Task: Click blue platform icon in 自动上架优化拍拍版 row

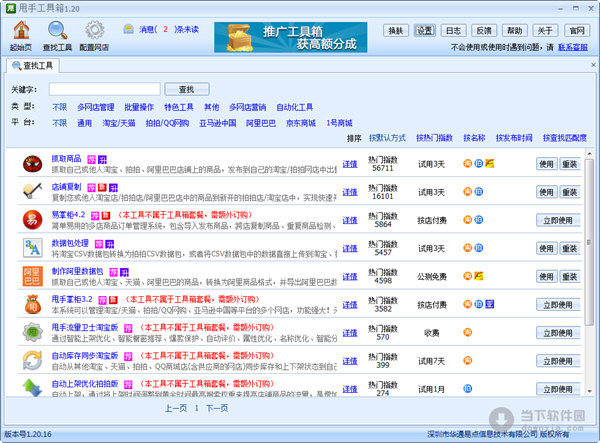Action: 468,389
